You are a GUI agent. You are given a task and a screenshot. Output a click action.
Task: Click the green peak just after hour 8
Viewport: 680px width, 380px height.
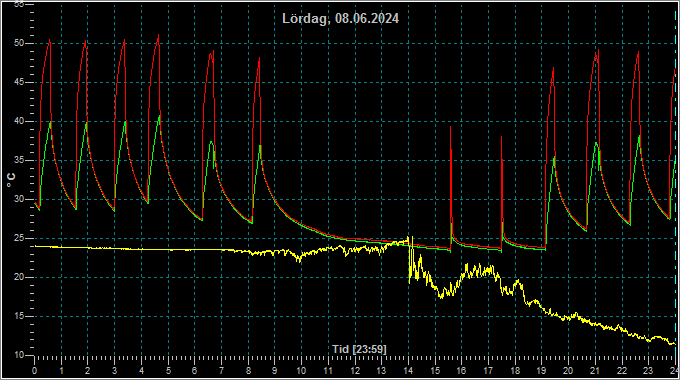pyautogui.click(x=260, y=146)
